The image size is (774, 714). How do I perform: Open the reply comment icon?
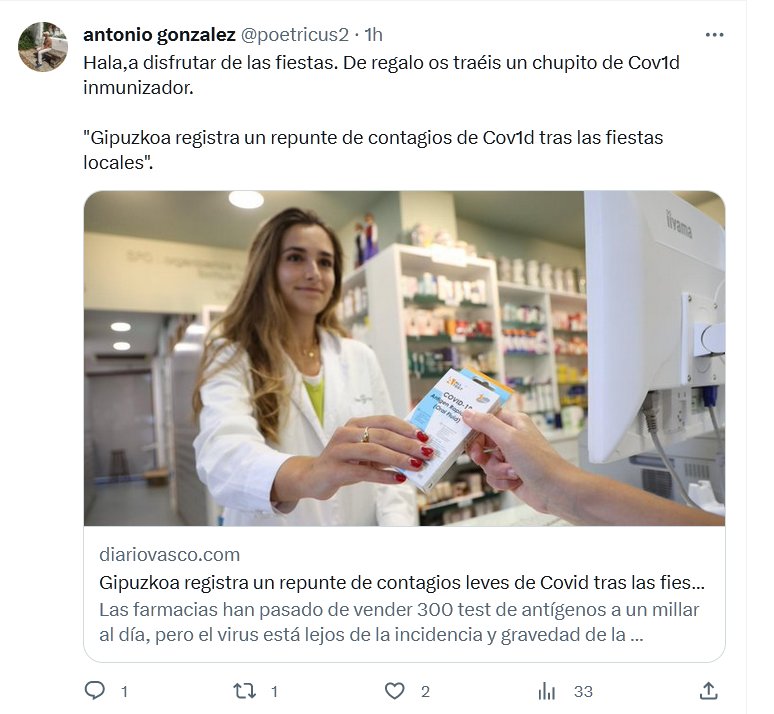95,691
